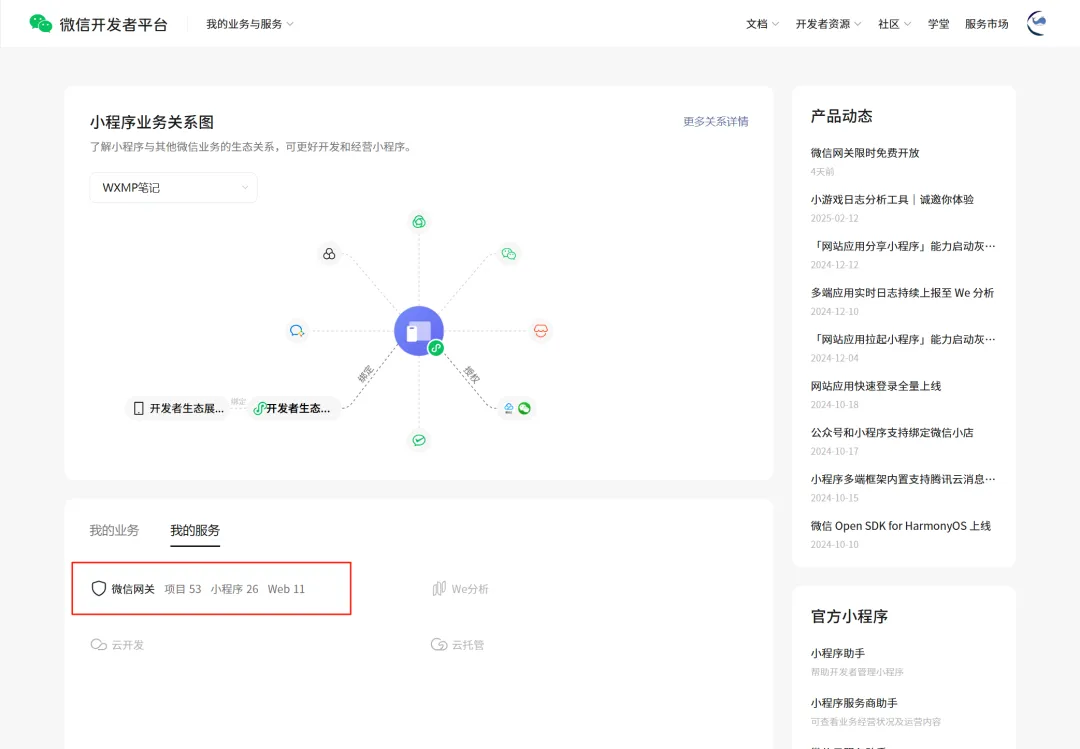Image resolution: width=1080 pixels, height=749 pixels.
Task: Click the blue chat bubble icon in the diagram
Action: 297,331
